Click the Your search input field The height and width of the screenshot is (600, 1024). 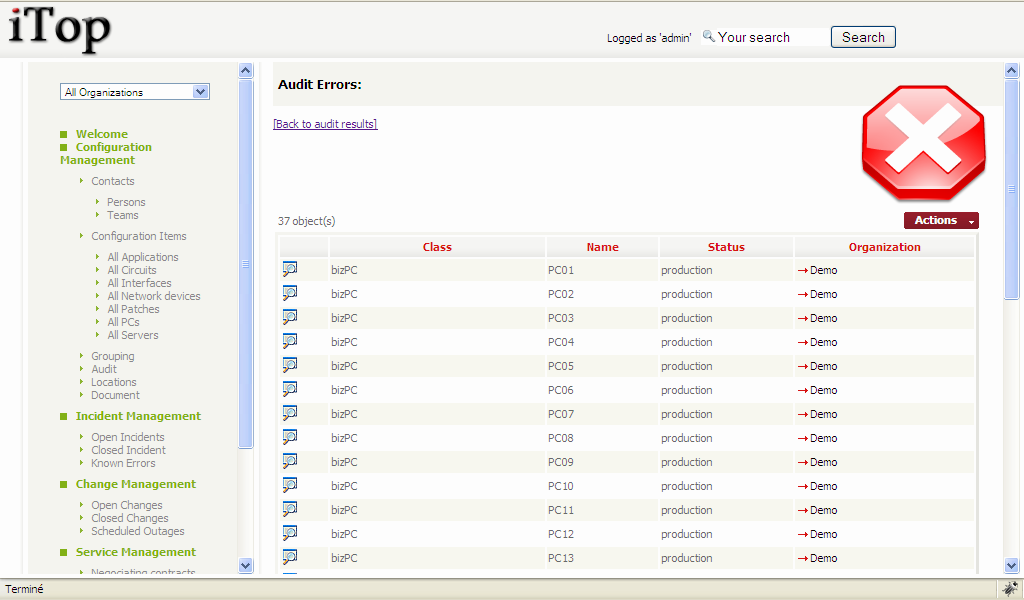coord(771,37)
